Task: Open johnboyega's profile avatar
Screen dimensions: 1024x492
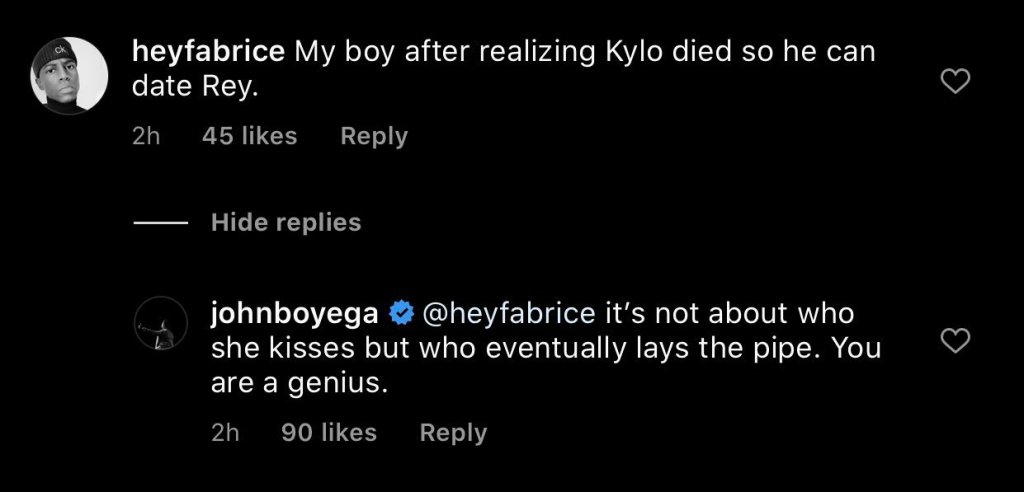Action: (x=160, y=324)
